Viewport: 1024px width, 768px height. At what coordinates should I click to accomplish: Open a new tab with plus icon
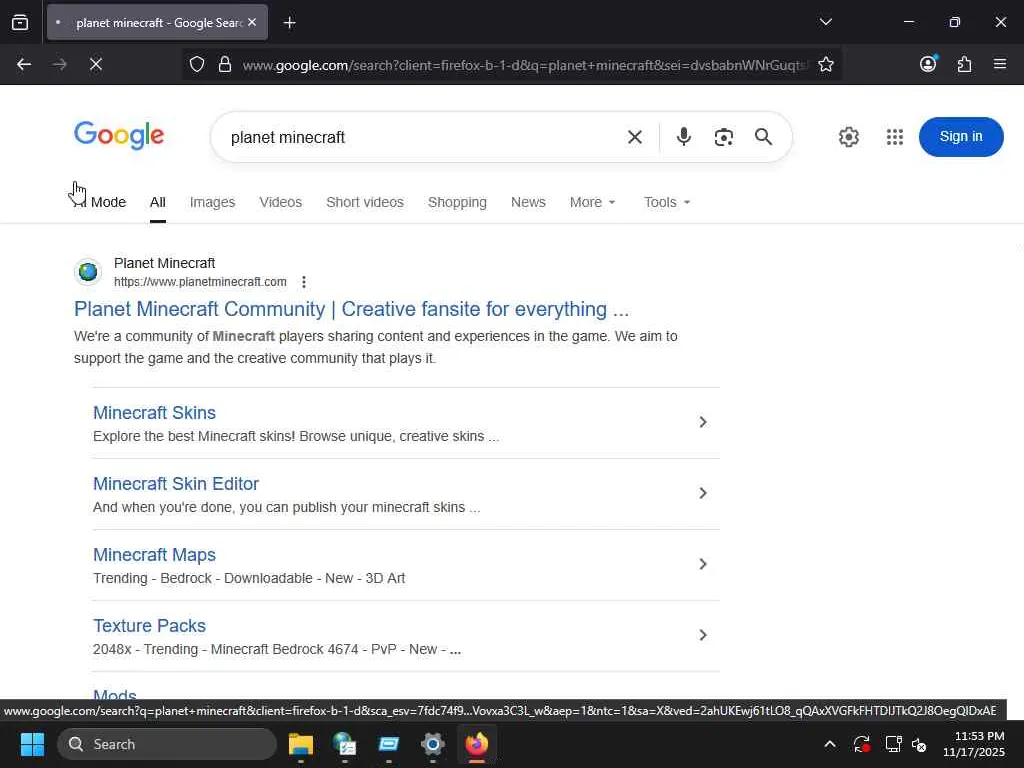[x=289, y=23]
